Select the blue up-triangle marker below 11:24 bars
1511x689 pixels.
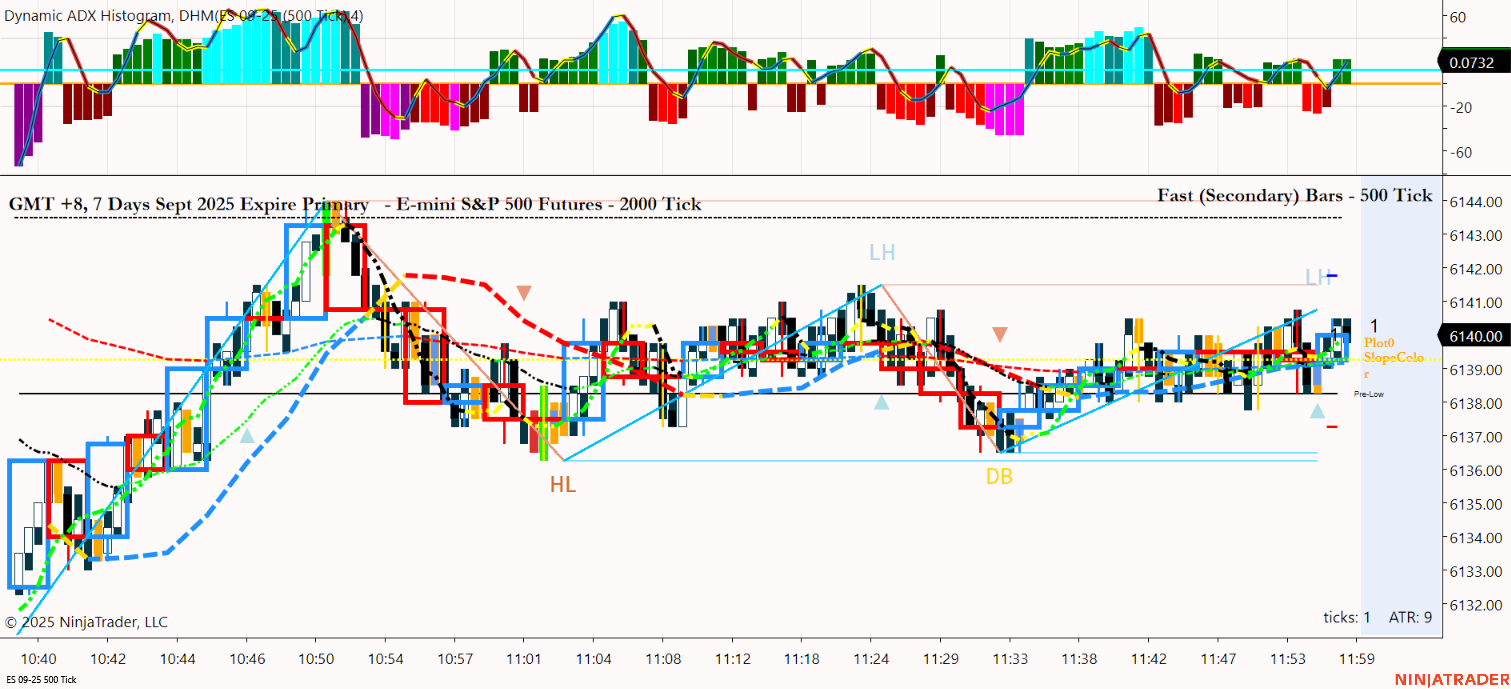click(x=881, y=403)
